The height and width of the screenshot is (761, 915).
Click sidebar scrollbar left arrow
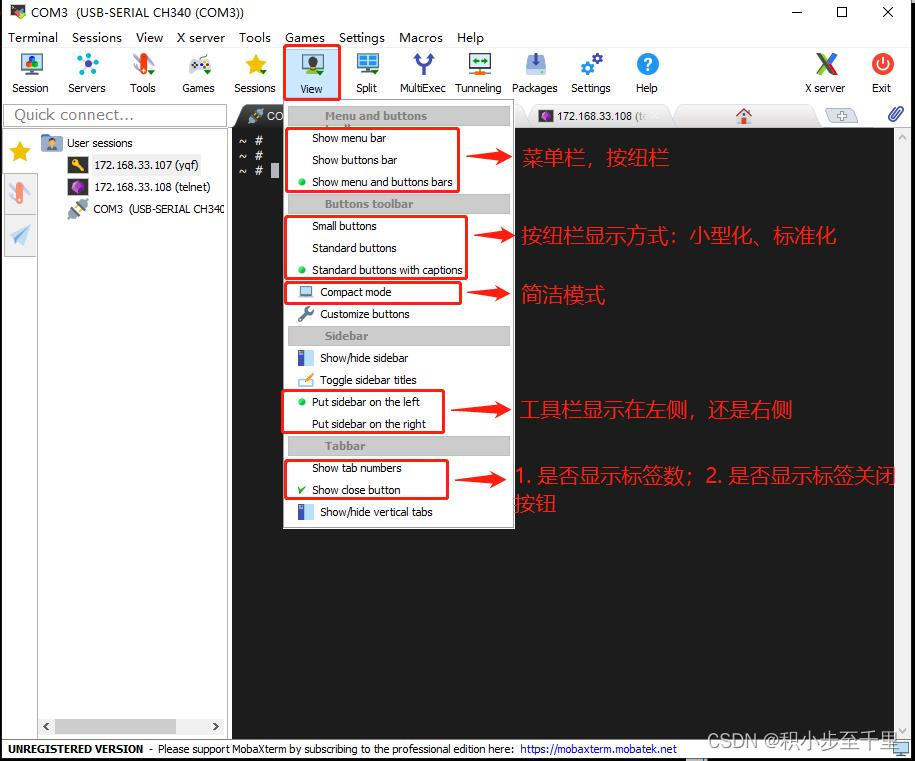pos(46,727)
